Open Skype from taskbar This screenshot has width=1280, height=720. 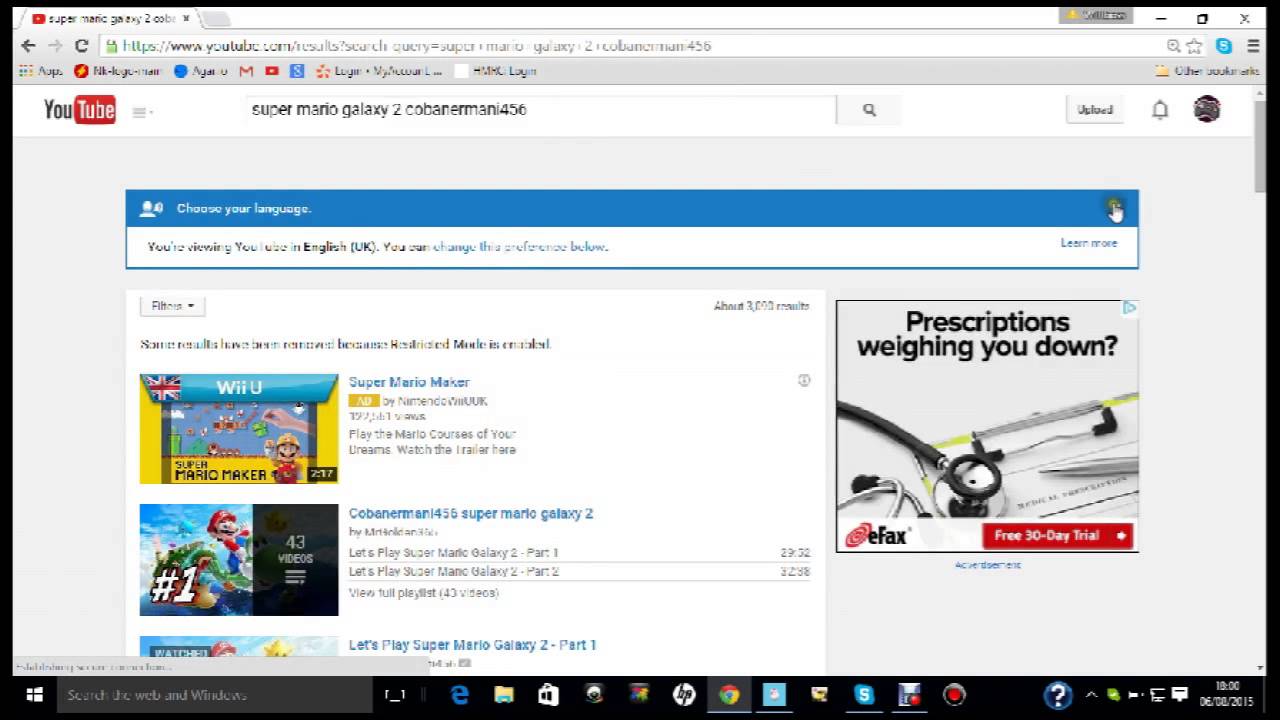click(864, 695)
